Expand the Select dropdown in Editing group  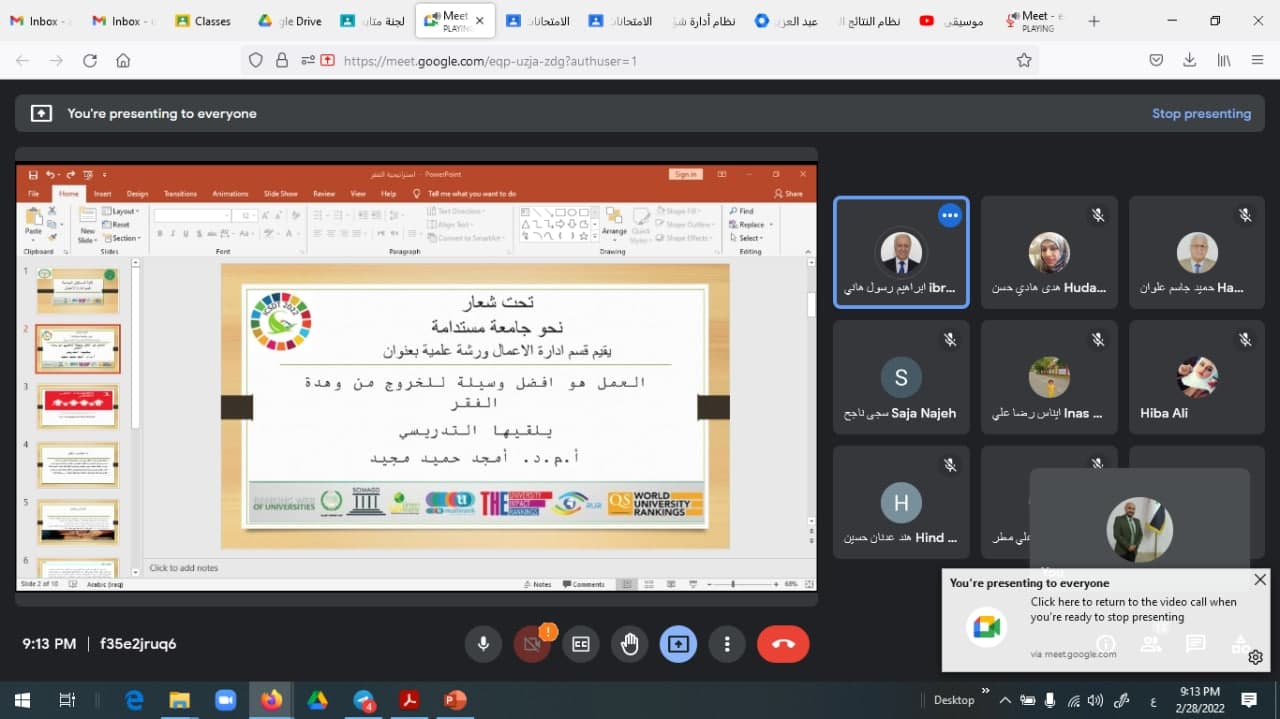(x=748, y=238)
